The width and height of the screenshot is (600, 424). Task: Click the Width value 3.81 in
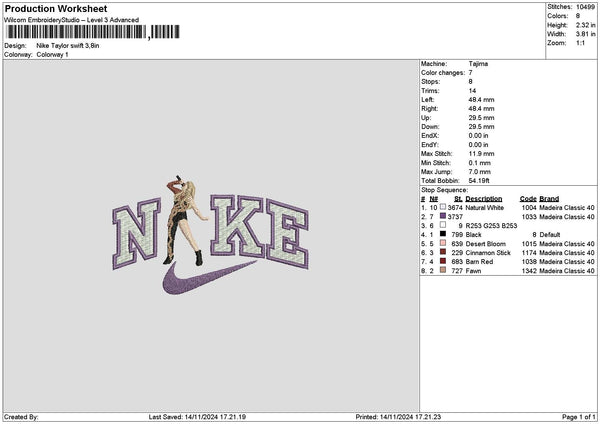(585, 34)
